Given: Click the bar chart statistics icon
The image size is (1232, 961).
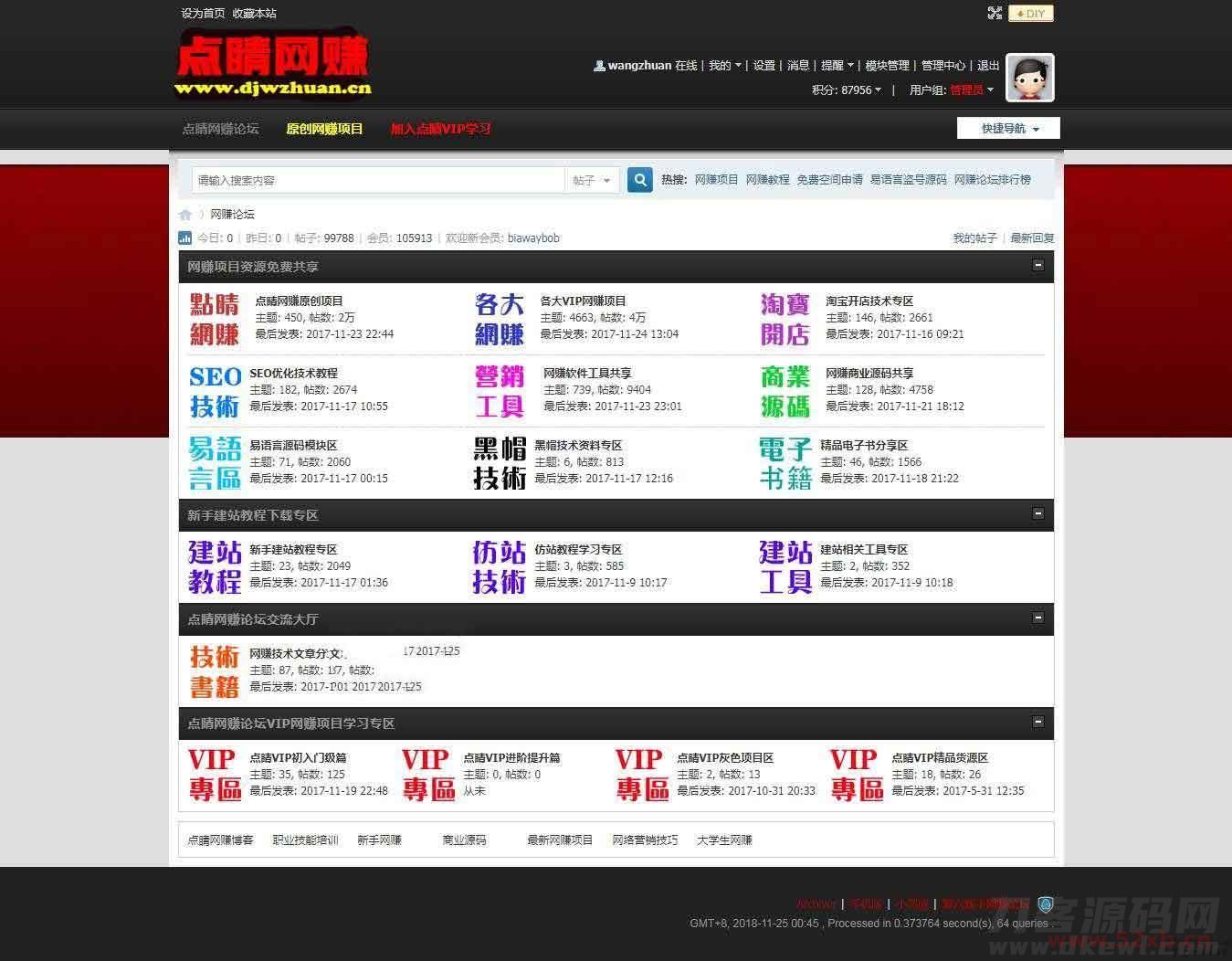Looking at the screenshot, I should pos(185,238).
